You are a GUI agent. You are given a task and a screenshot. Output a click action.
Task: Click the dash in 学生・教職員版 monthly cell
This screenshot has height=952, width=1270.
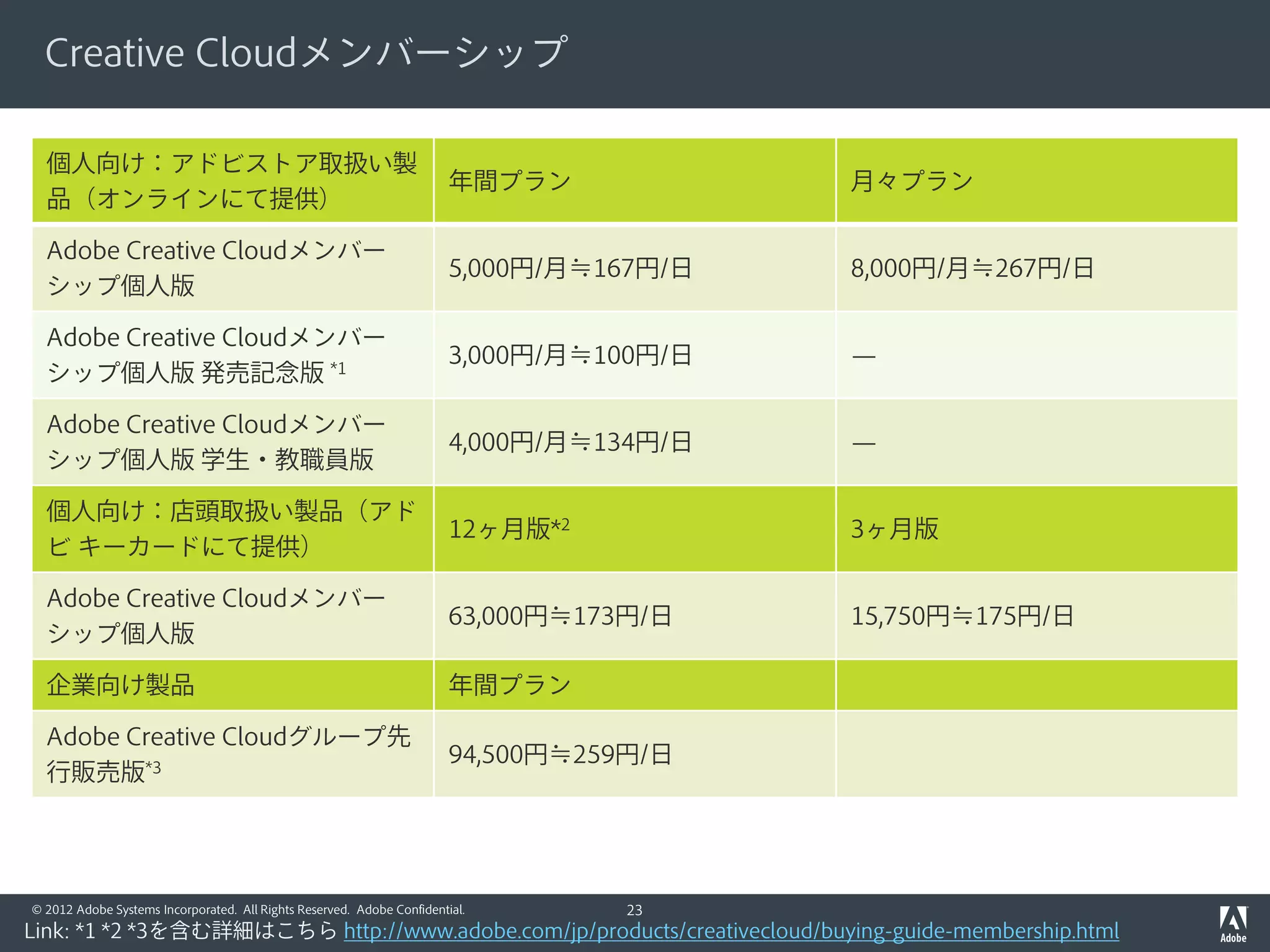[863, 444]
